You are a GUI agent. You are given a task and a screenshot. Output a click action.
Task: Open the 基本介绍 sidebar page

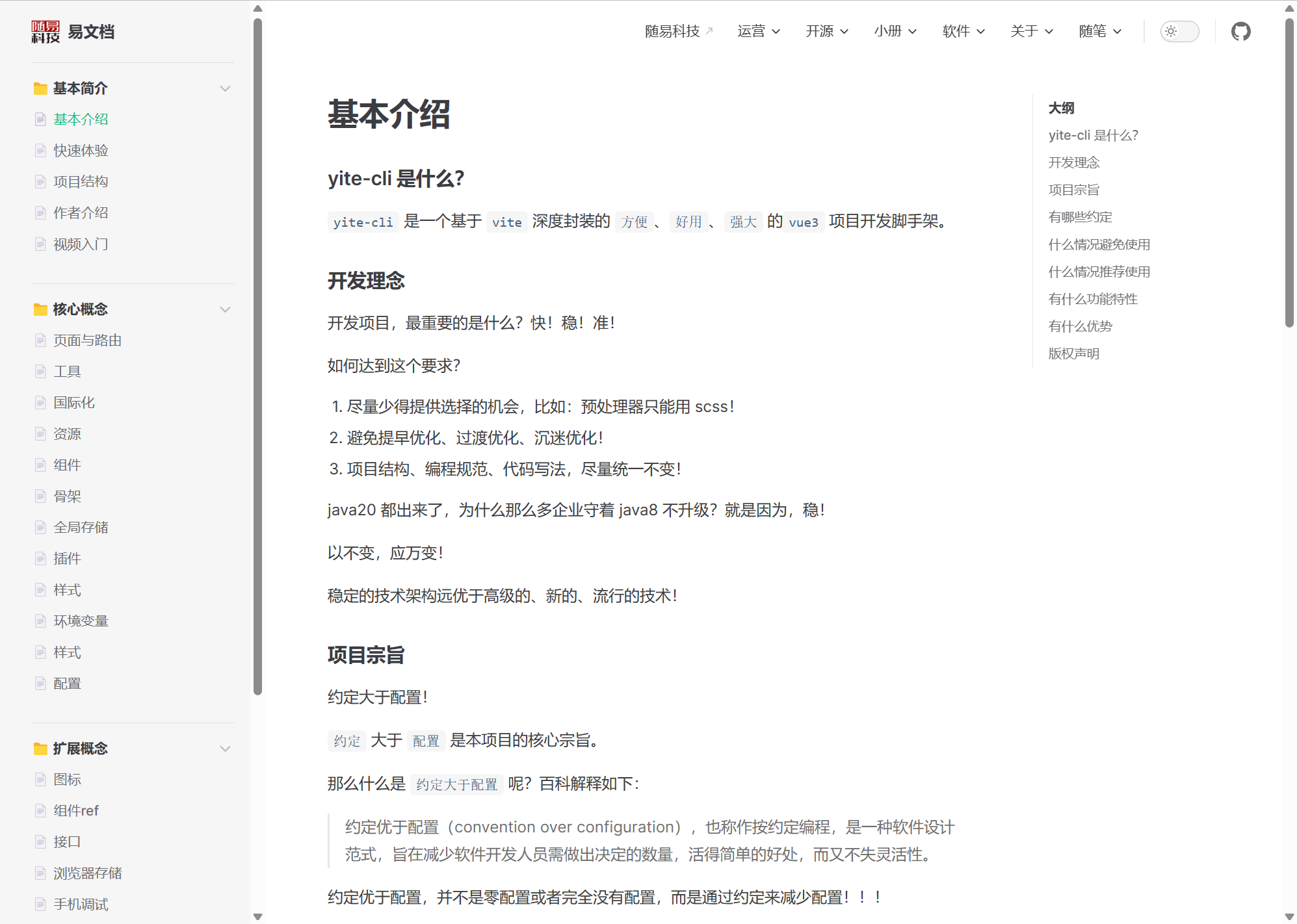click(81, 120)
